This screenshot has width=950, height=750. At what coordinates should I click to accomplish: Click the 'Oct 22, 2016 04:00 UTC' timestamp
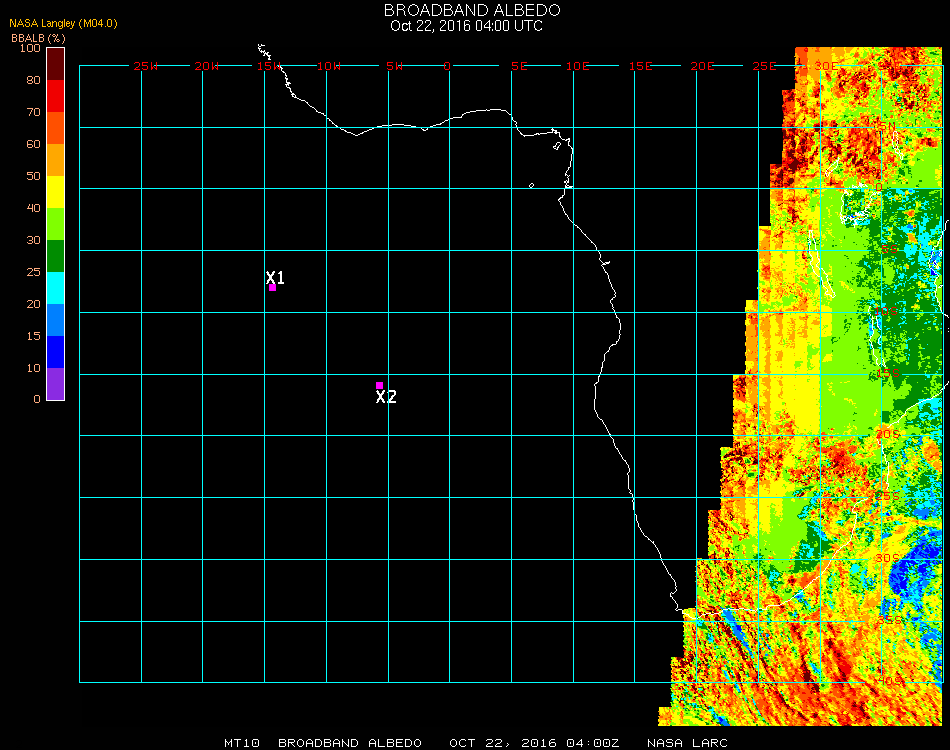pos(467,26)
